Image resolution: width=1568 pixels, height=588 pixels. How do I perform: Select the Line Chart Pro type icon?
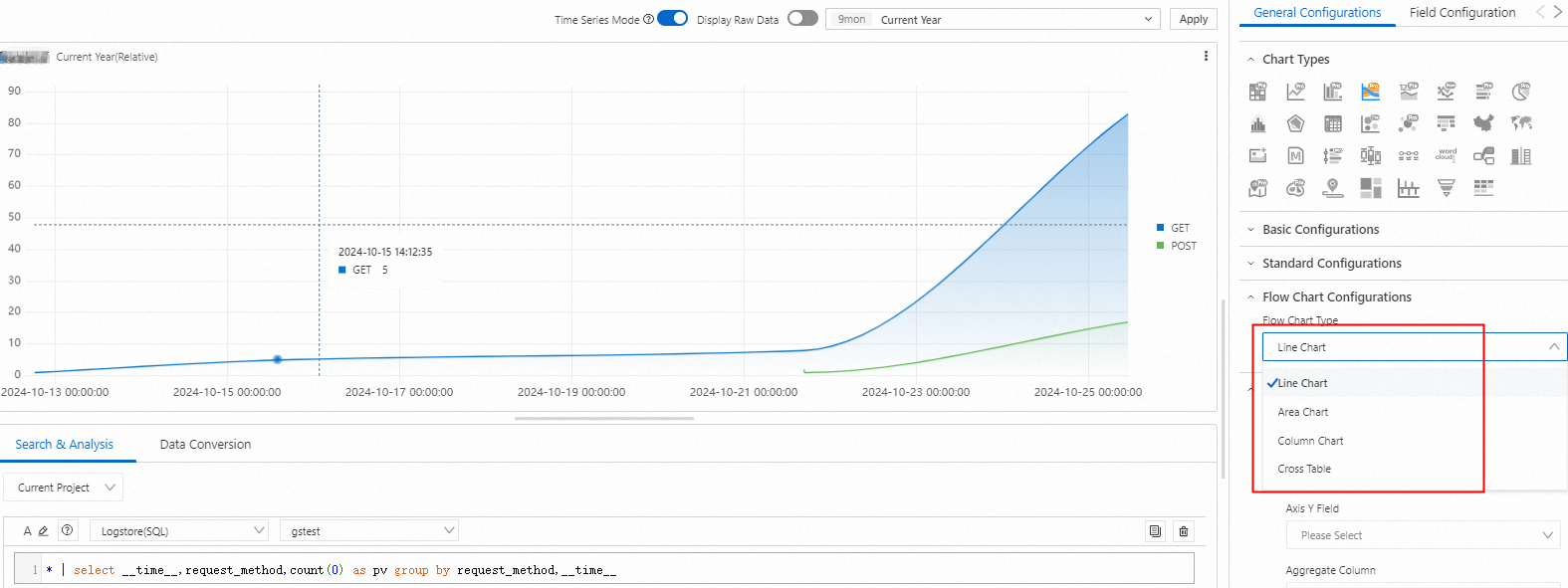[1295, 92]
